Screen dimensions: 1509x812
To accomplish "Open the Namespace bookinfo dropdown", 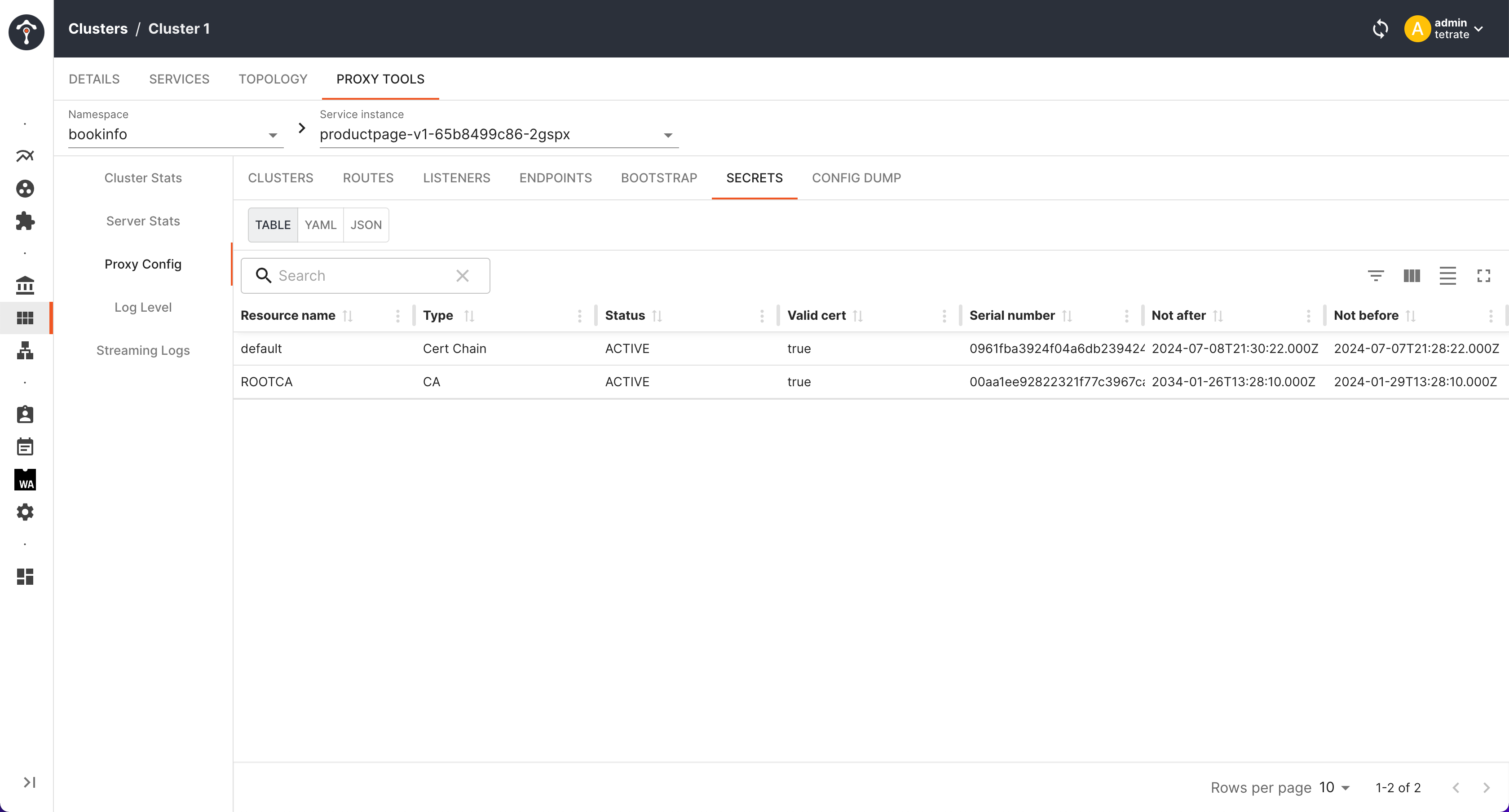I will tap(176, 135).
